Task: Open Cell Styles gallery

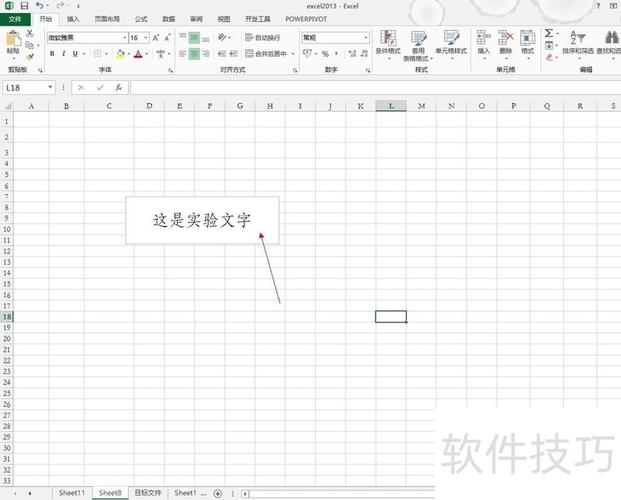Action: tap(451, 44)
